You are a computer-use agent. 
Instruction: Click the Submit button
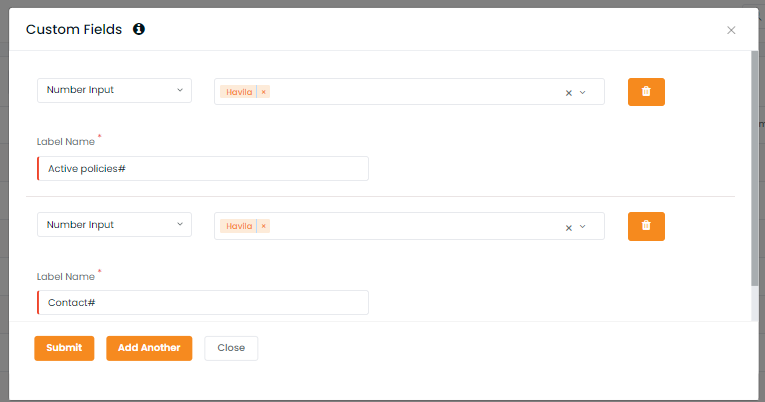pyautogui.click(x=64, y=348)
